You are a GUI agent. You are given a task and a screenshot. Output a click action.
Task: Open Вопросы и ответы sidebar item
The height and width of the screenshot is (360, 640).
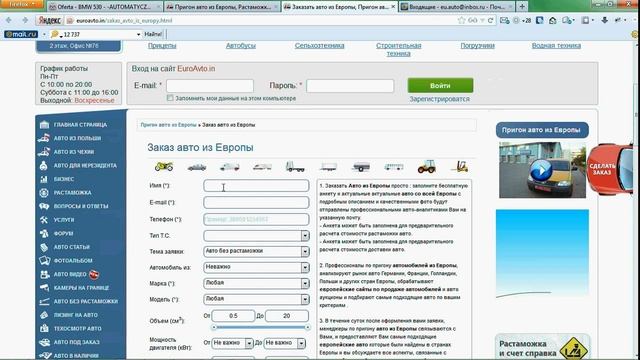81,206
